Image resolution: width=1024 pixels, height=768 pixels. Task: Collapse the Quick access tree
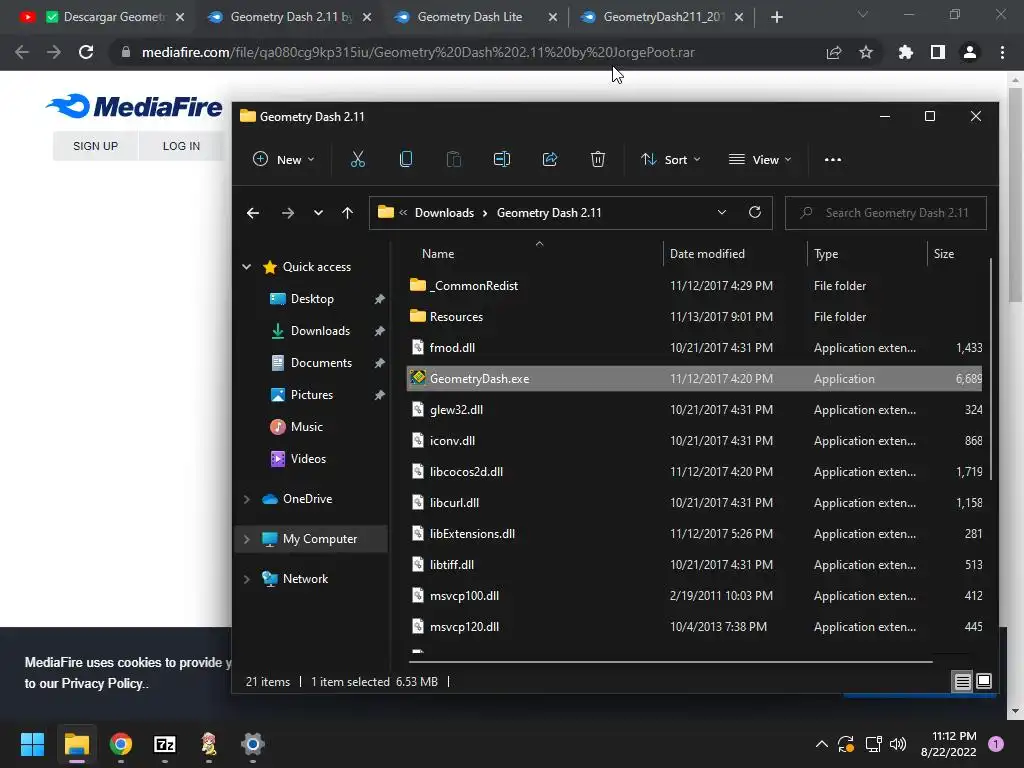[x=246, y=266]
